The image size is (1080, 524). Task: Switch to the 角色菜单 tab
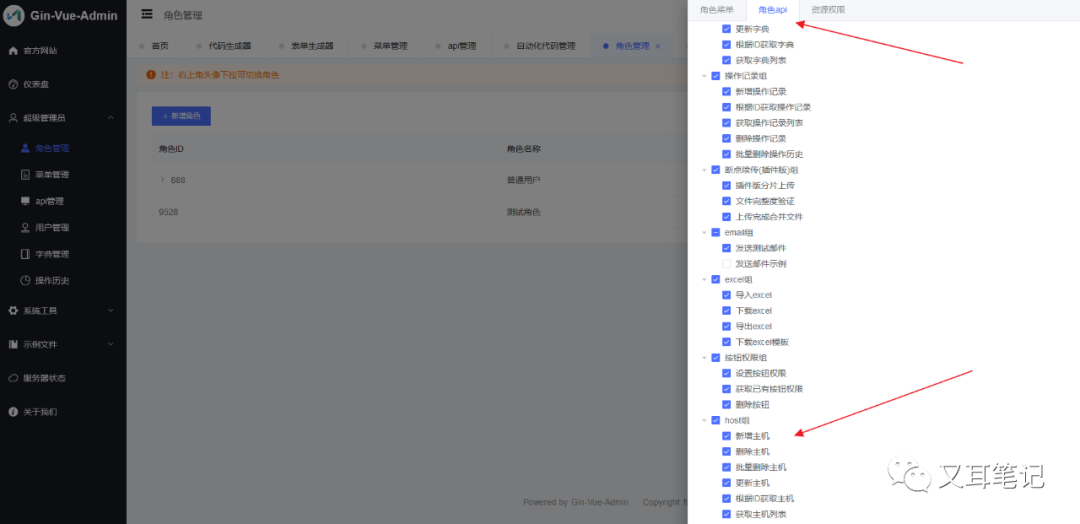716,10
